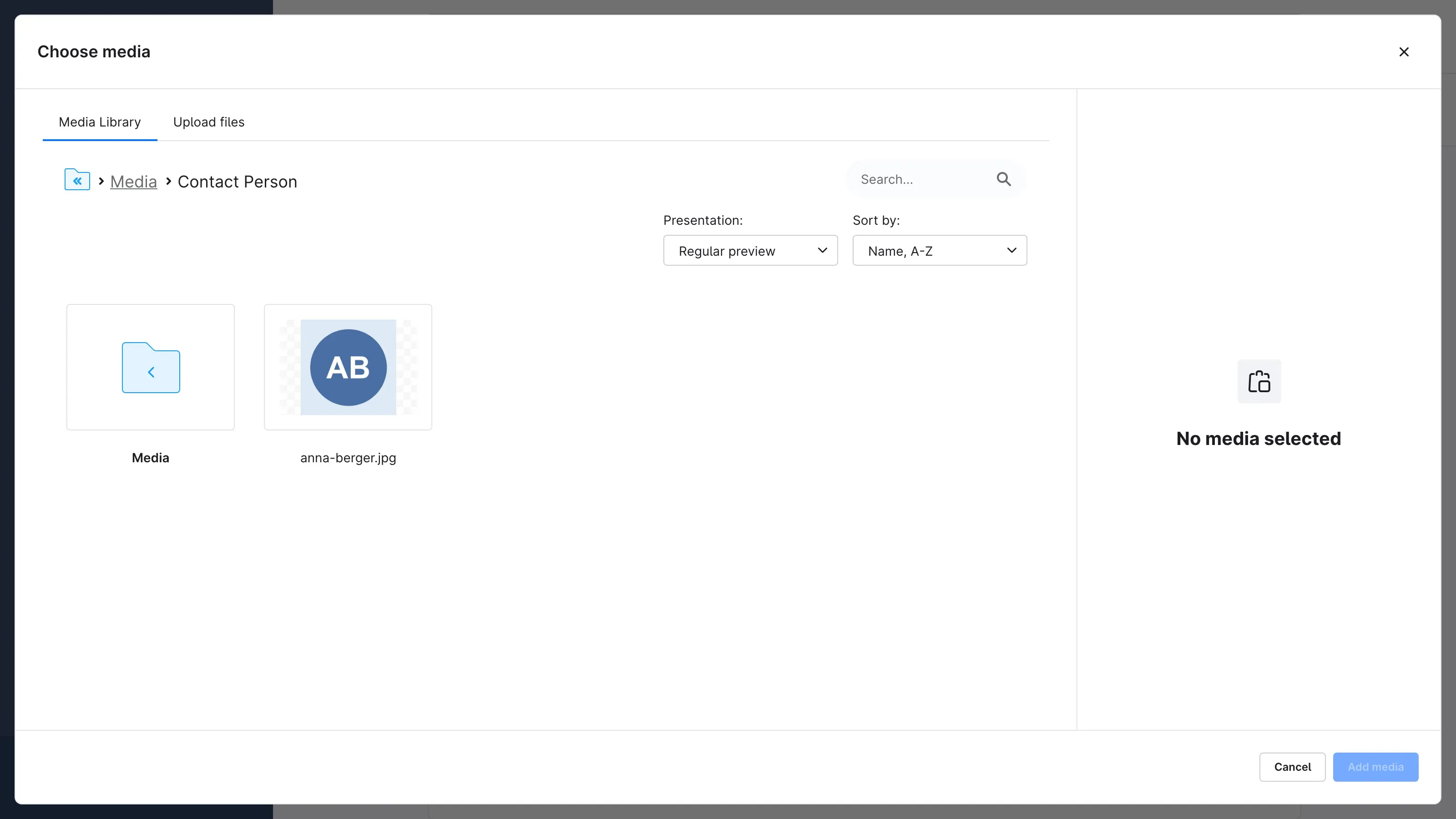
Task: Click the Add media button
Action: pos(1375,766)
